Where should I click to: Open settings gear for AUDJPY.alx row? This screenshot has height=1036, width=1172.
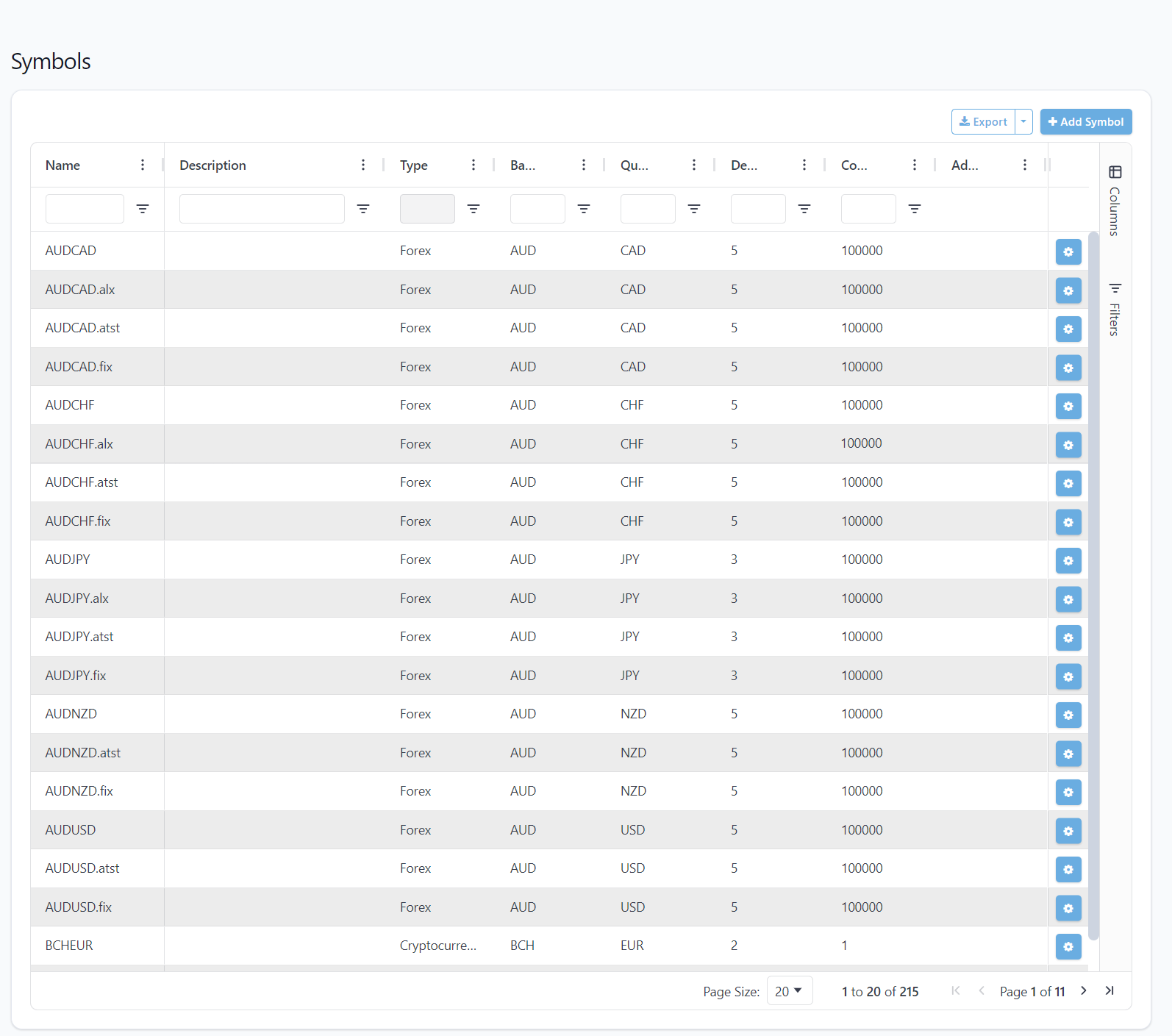click(1068, 599)
